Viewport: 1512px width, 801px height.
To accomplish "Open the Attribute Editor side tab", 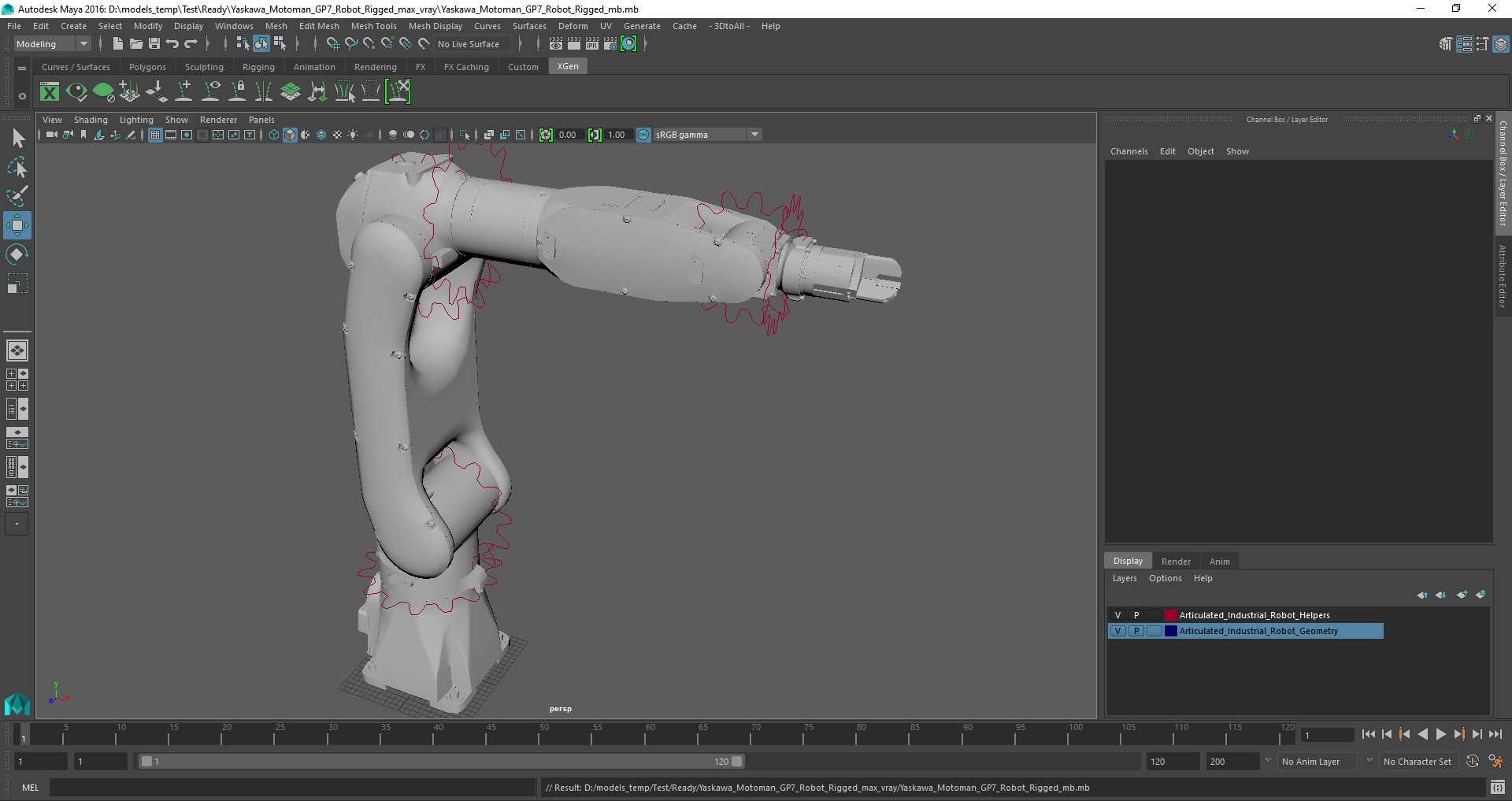I will coord(1503,276).
